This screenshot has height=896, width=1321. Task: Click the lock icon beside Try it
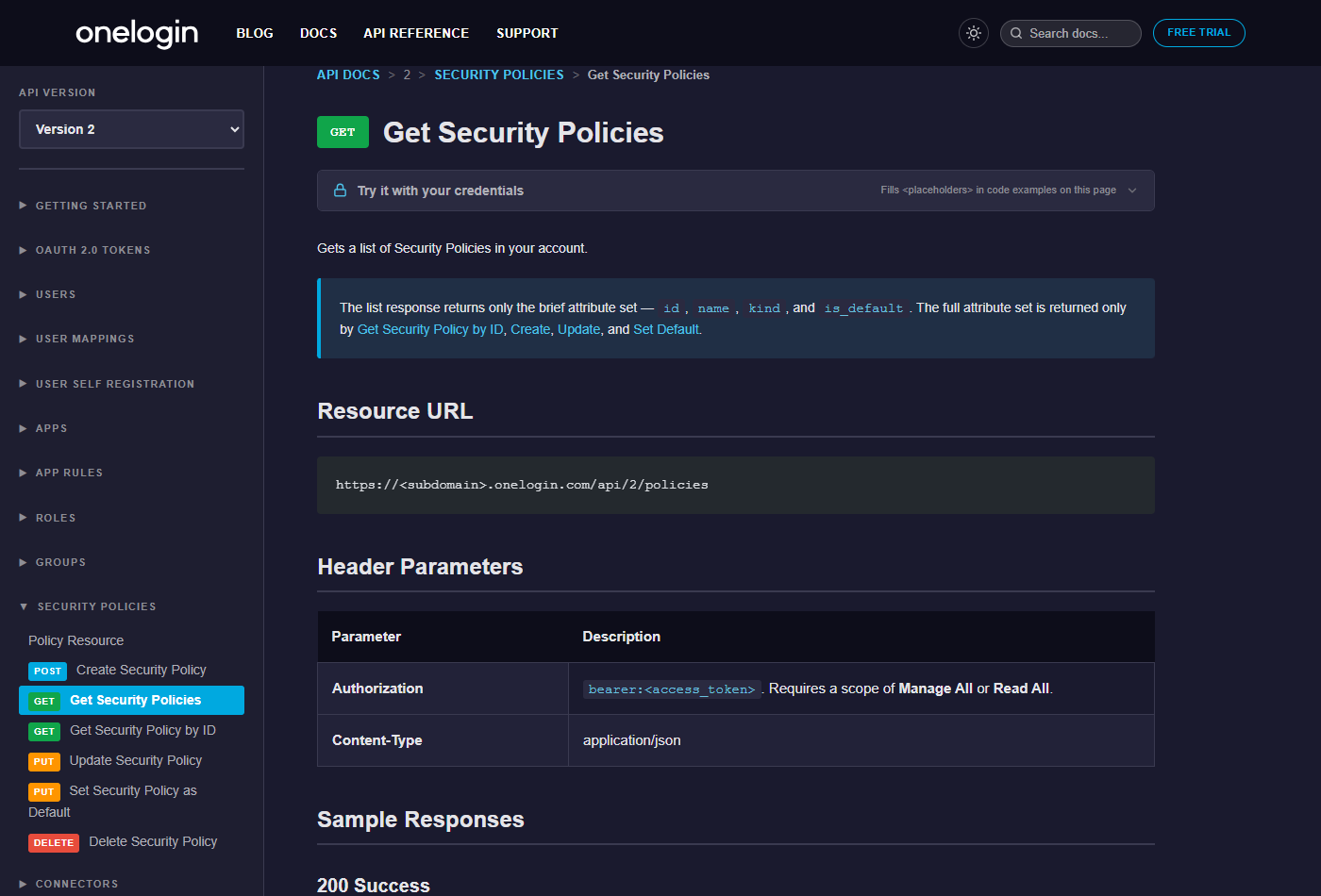340,191
